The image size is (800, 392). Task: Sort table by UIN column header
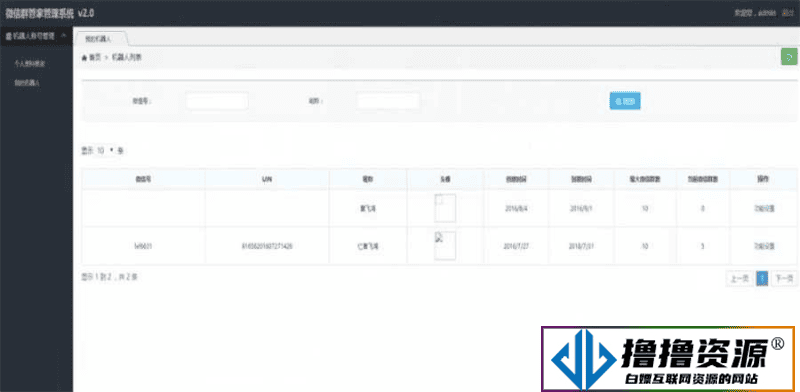coord(267,180)
